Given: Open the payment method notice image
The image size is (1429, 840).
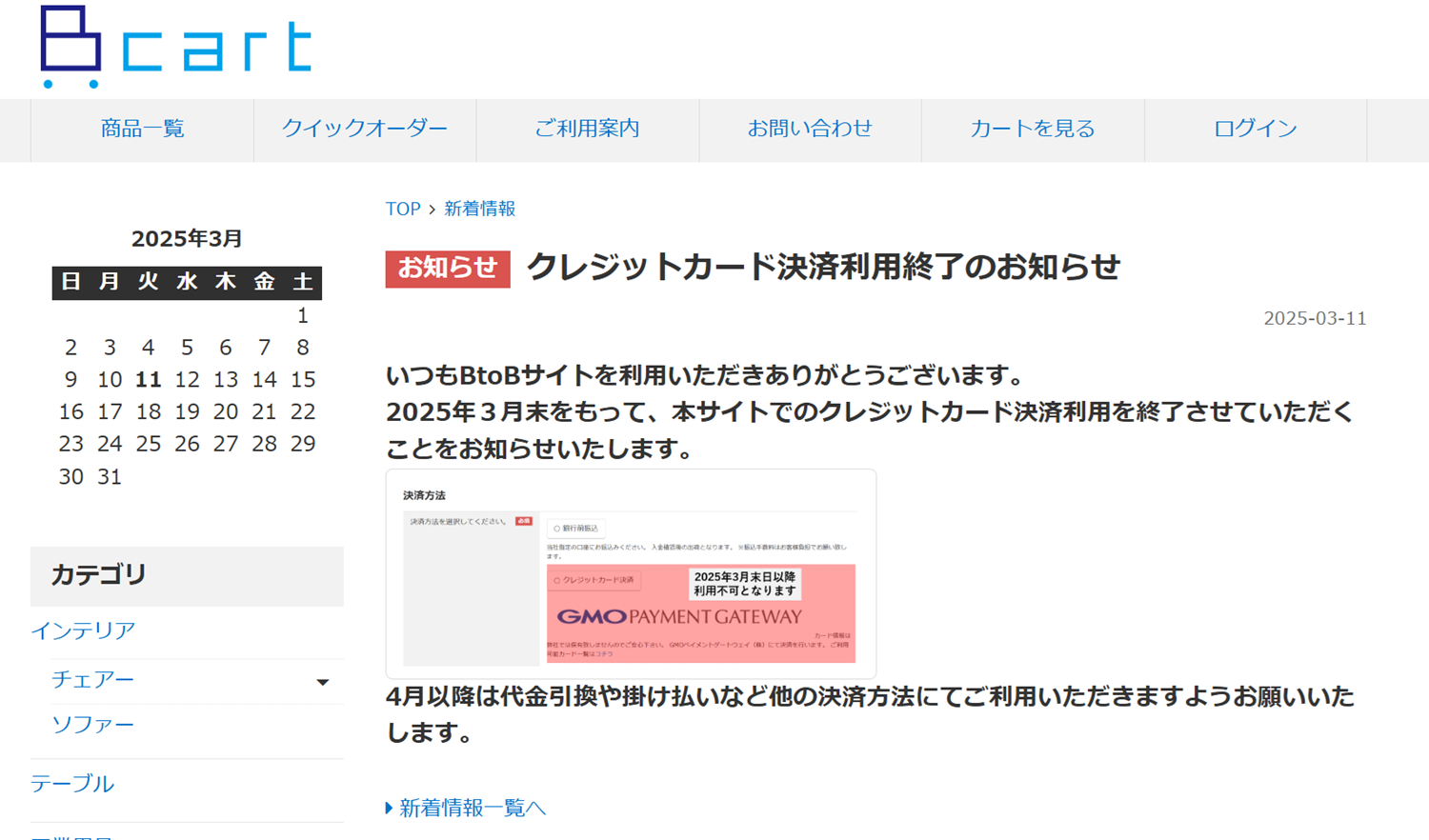Looking at the screenshot, I should click(631, 573).
